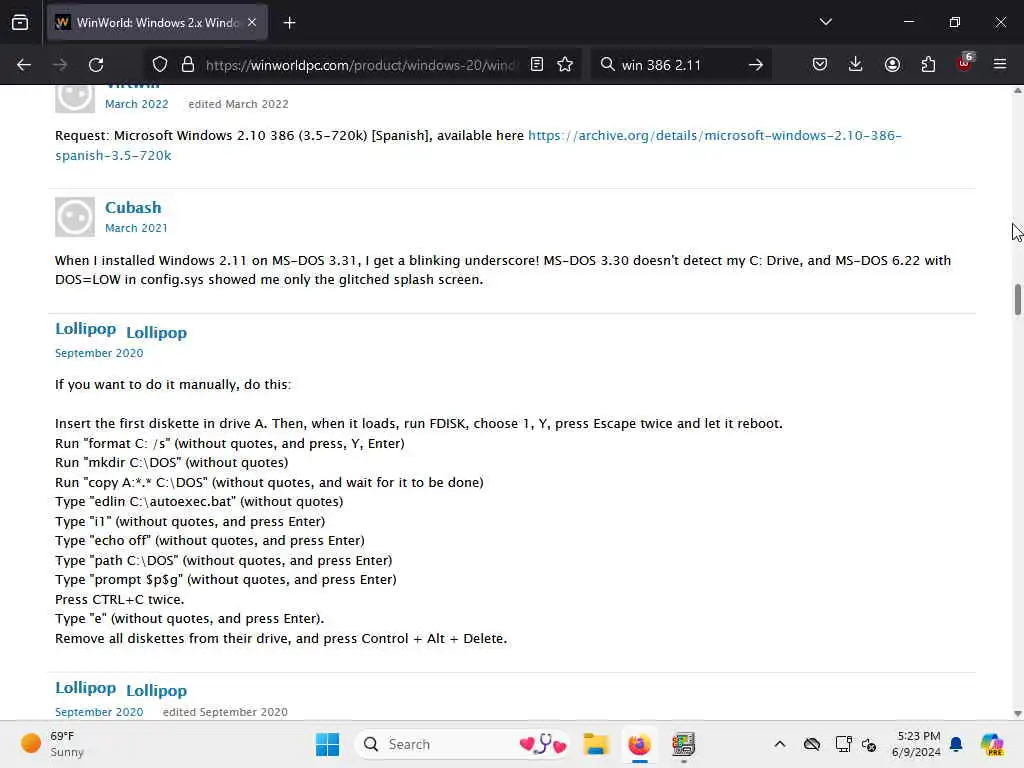Image resolution: width=1024 pixels, height=768 pixels.
Task: Select the search box with win 386 2.11
Action: point(679,65)
